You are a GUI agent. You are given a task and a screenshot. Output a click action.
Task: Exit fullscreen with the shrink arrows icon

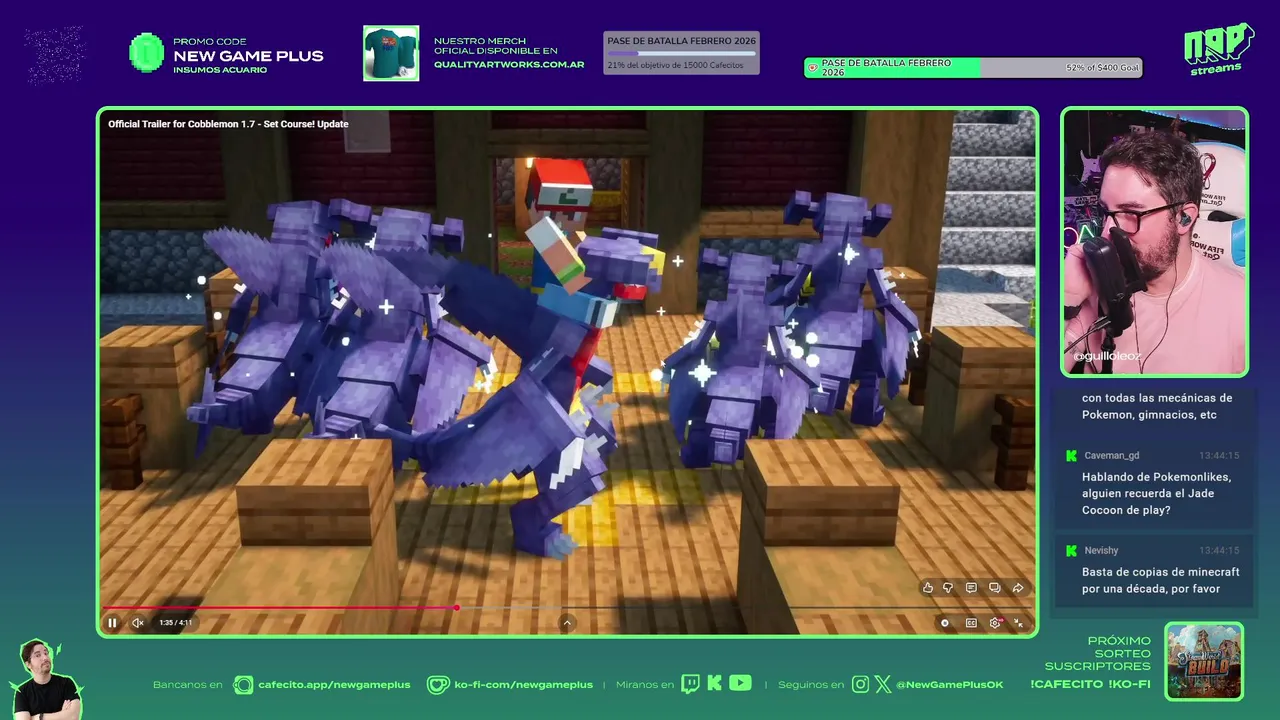point(1018,623)
